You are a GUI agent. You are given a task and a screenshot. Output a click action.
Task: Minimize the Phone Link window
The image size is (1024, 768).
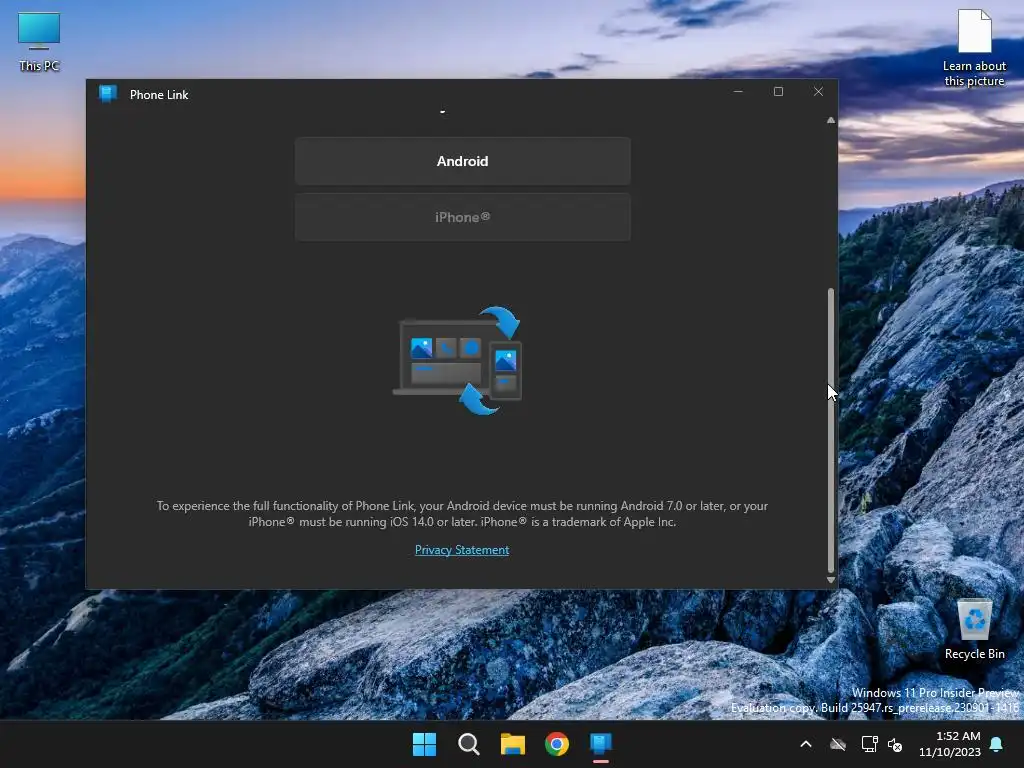click(x=738, y=91)
